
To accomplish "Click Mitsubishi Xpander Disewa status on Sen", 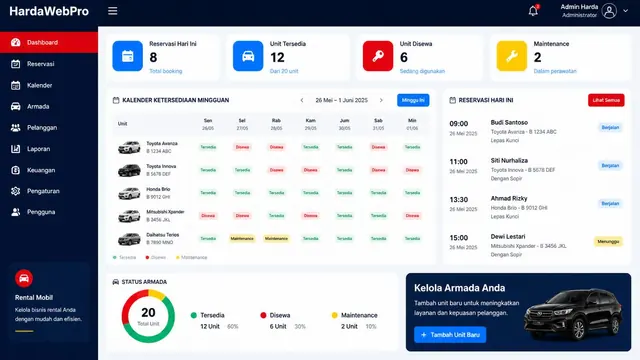I will click(208, 216).
